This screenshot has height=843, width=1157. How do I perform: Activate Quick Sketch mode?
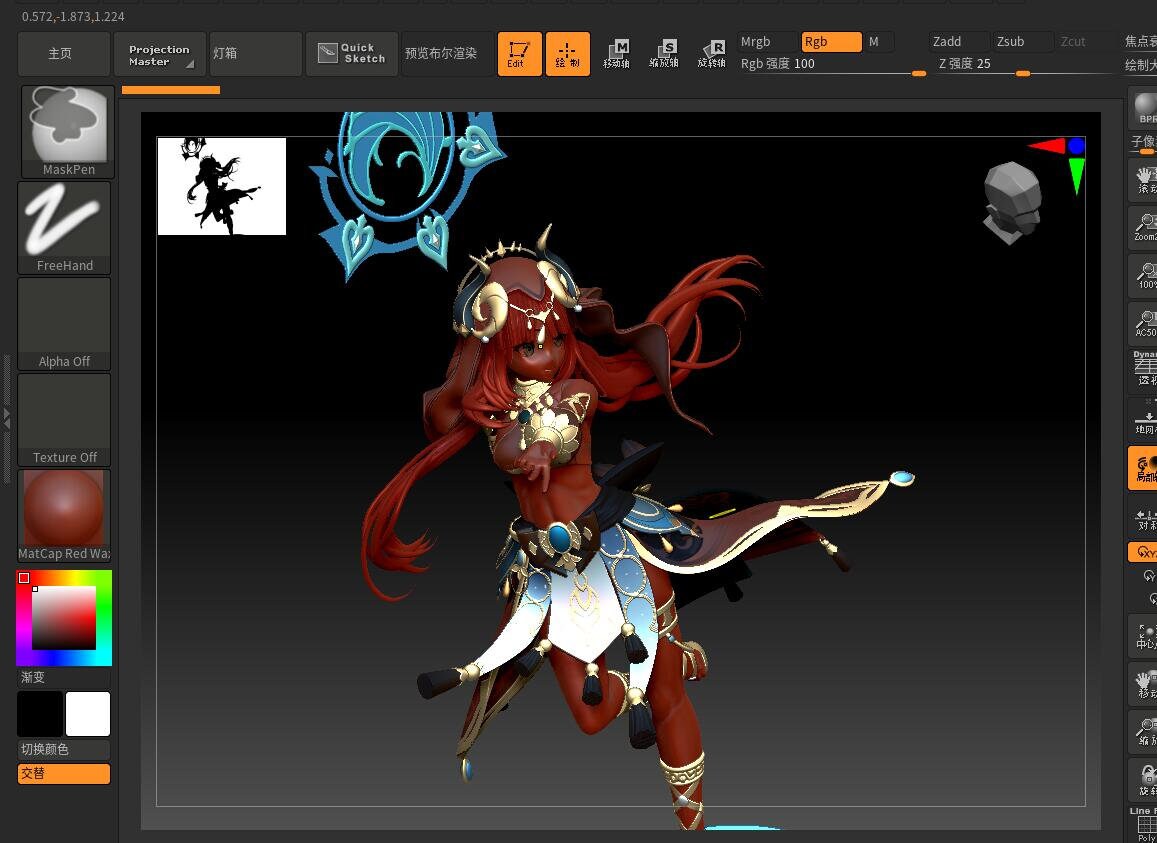351,53
